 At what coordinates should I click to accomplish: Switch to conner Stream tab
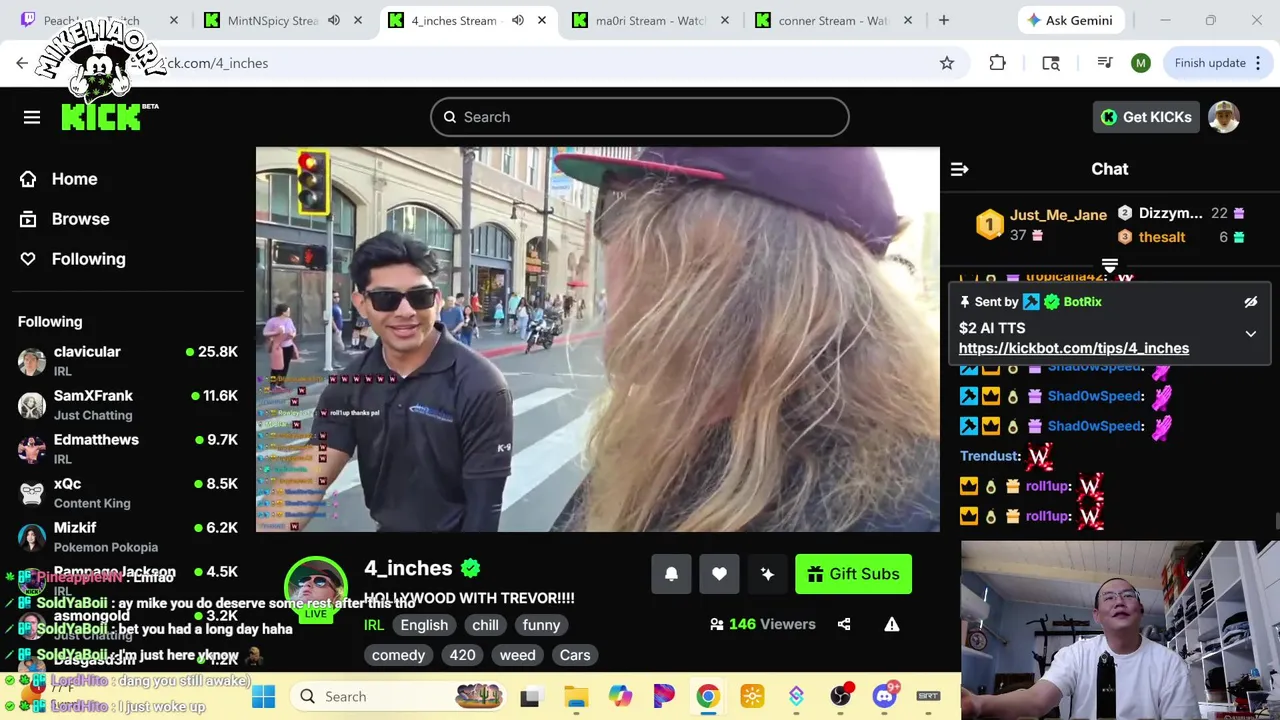(x=832, y=20)
